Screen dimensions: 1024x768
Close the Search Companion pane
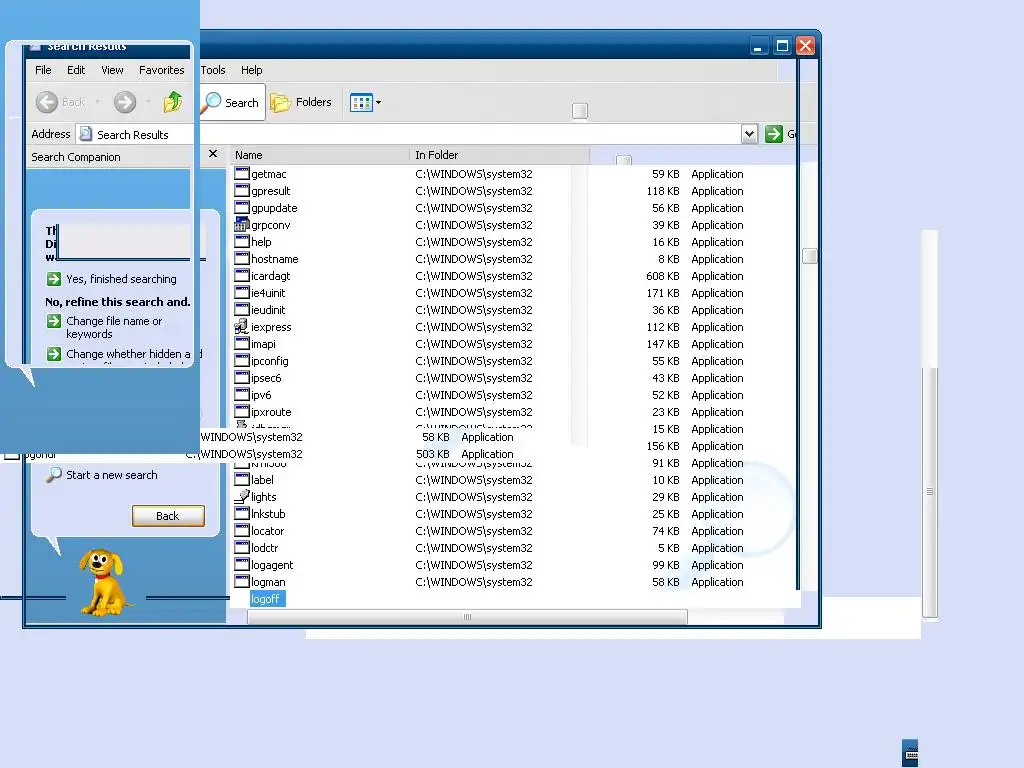coord(213,154)
